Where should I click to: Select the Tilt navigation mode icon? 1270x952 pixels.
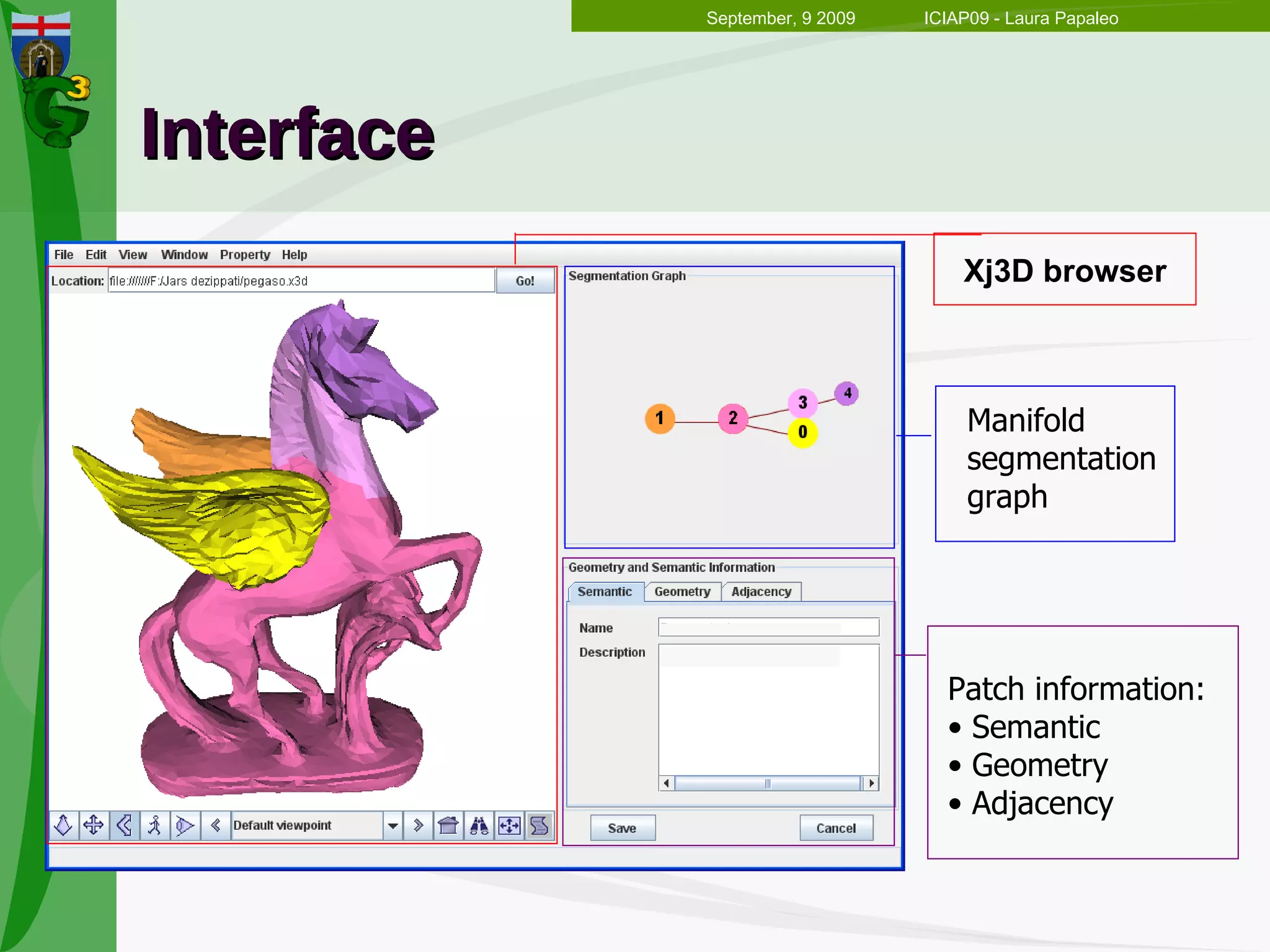(124, 826)
